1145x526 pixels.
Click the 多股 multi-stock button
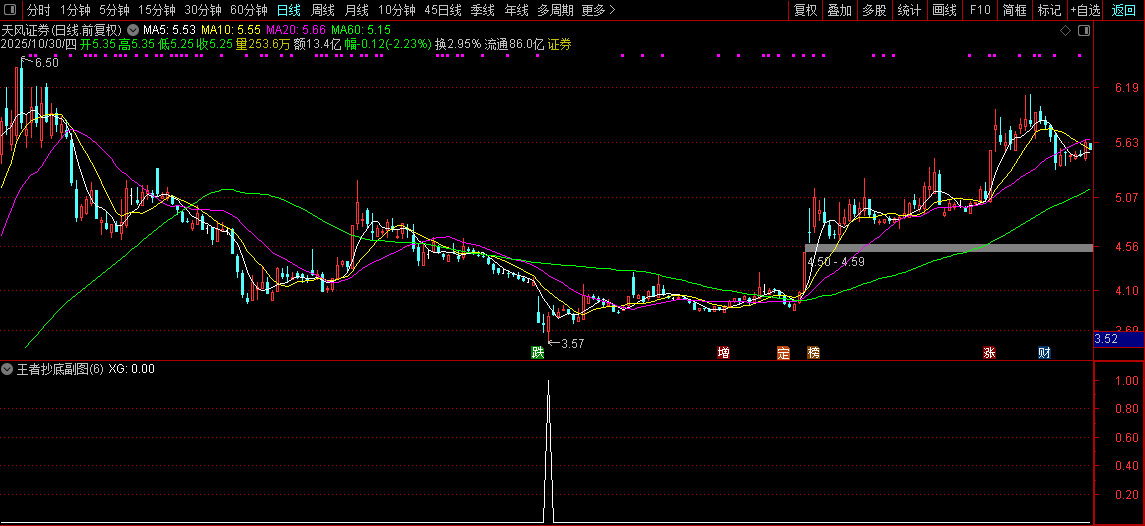point(874,10)
